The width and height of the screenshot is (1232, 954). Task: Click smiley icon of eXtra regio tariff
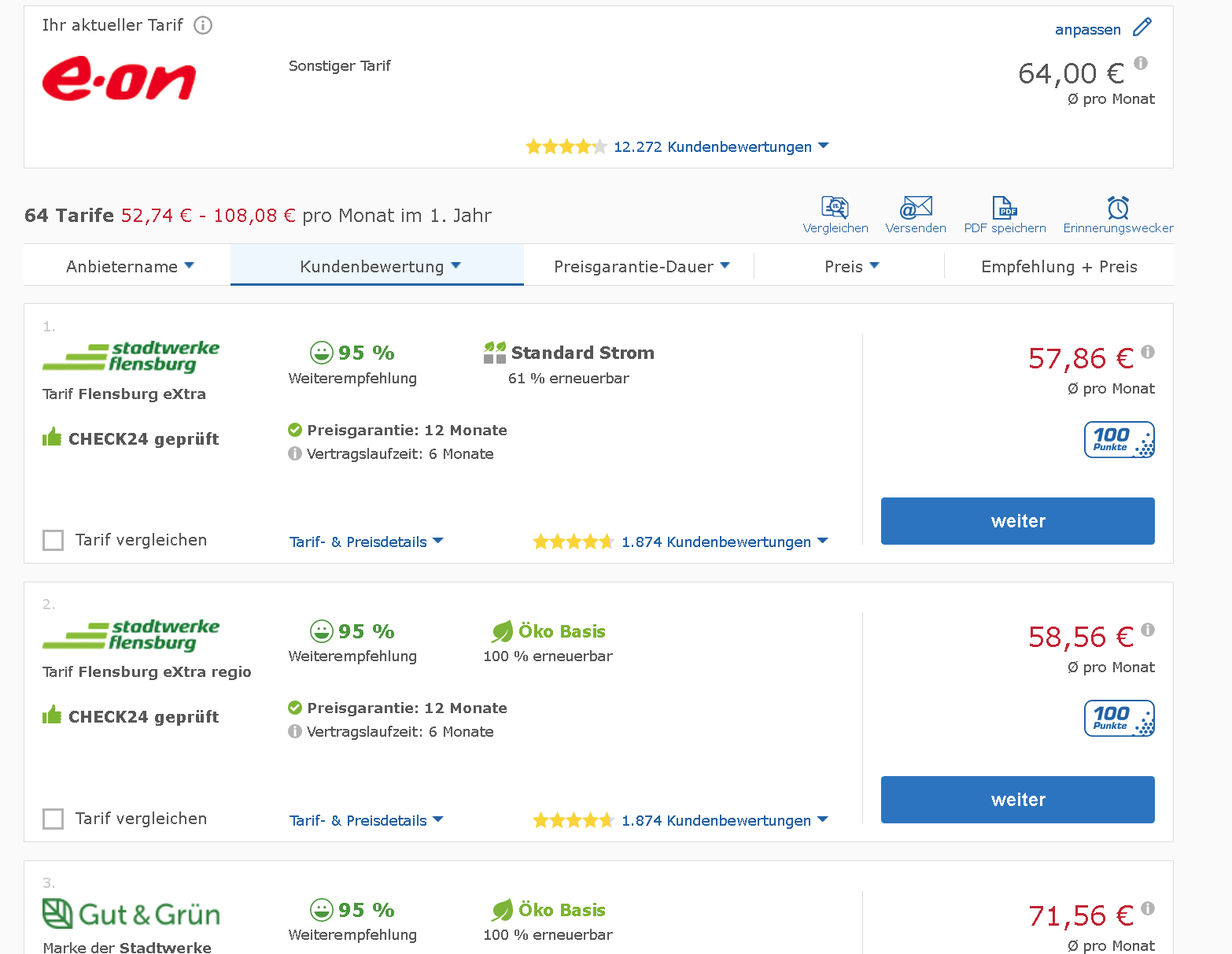click(x=321, y=631)
